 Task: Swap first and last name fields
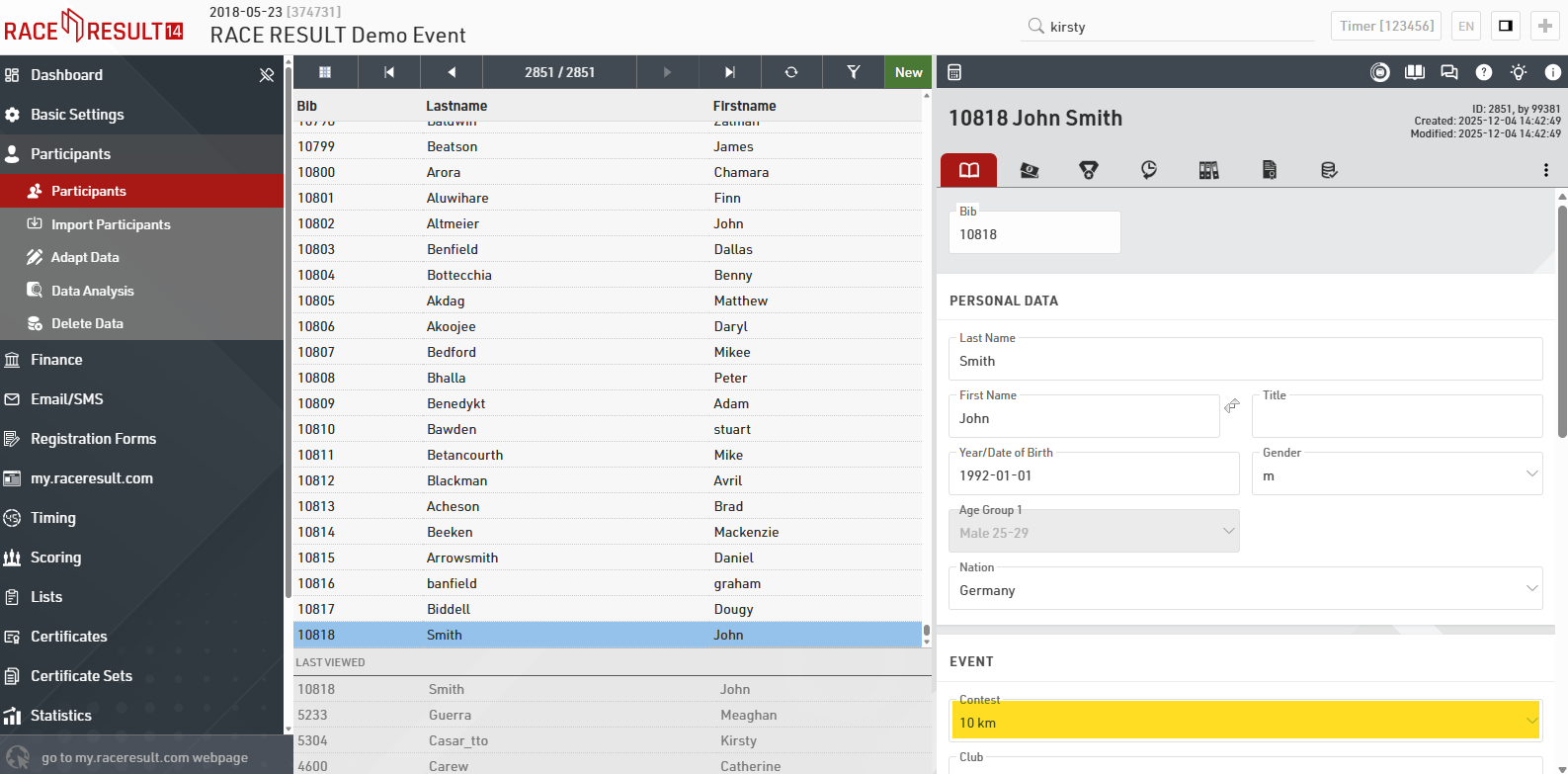[1232, 406]
